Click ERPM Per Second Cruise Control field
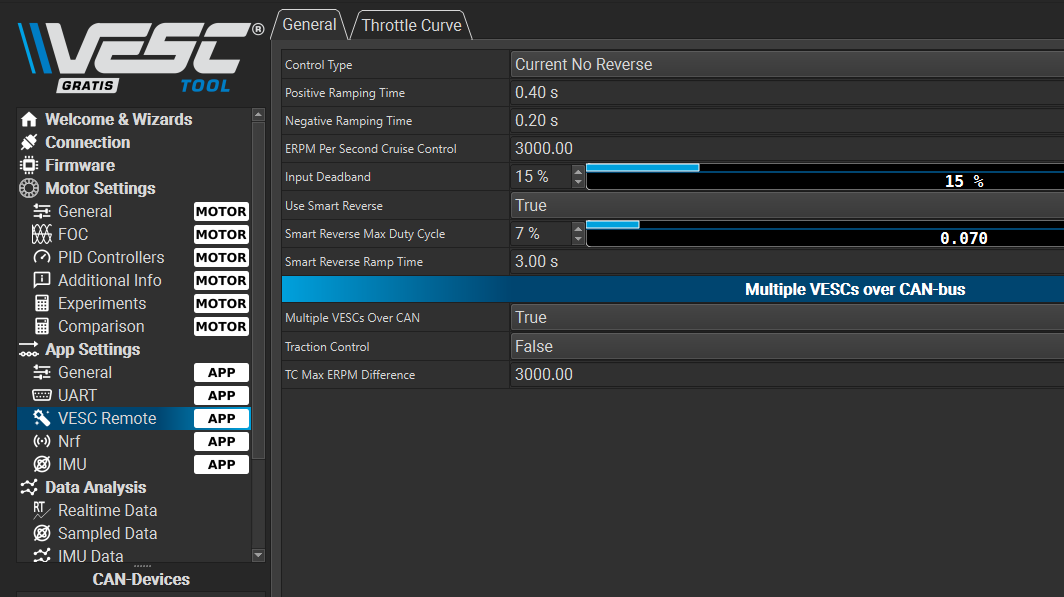1064x597 pixels. tap(787, 149)
